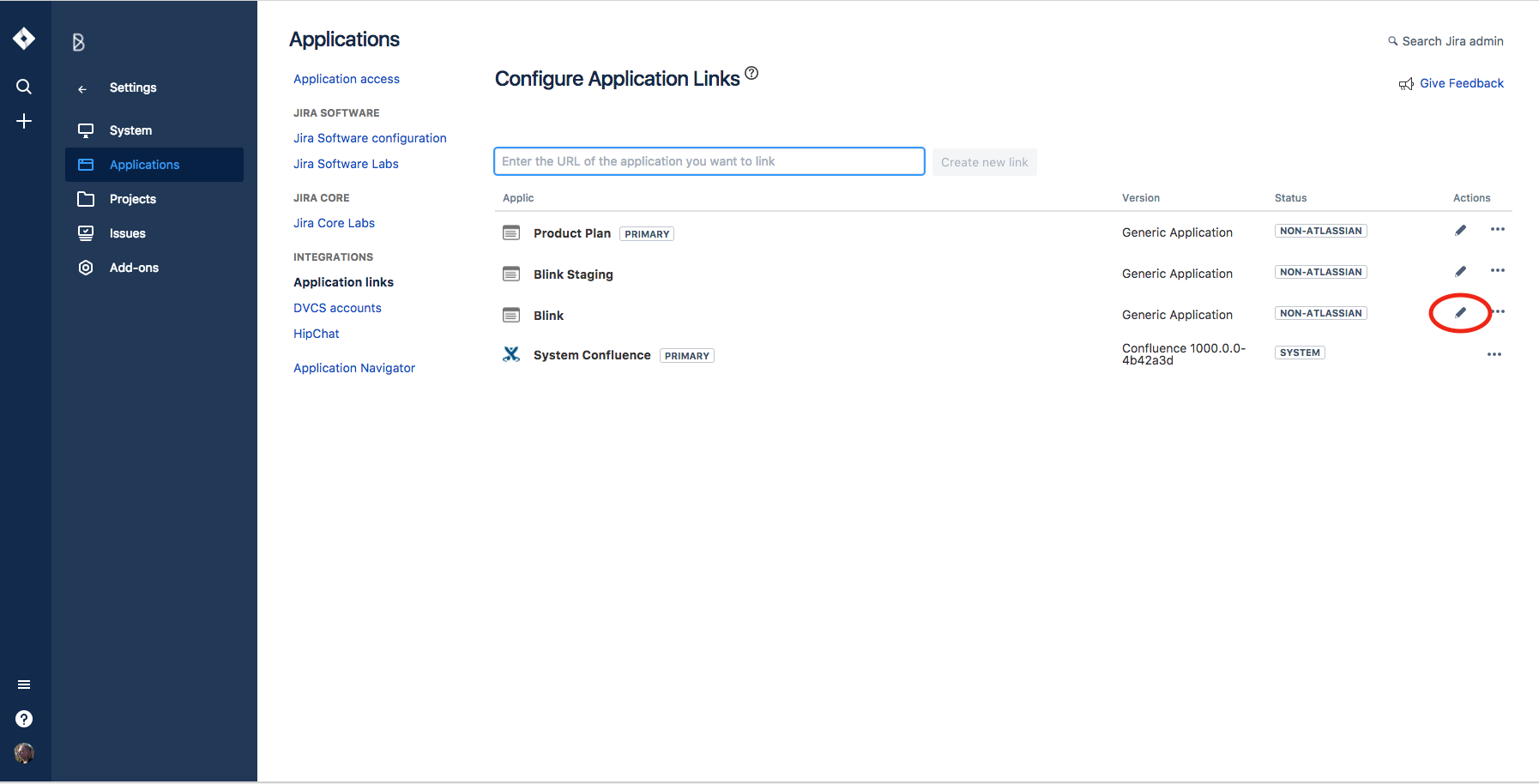This screenshot has height=784, width=1539.
Task: Click the System Confluence logo icon
Action: click(511, 353)
